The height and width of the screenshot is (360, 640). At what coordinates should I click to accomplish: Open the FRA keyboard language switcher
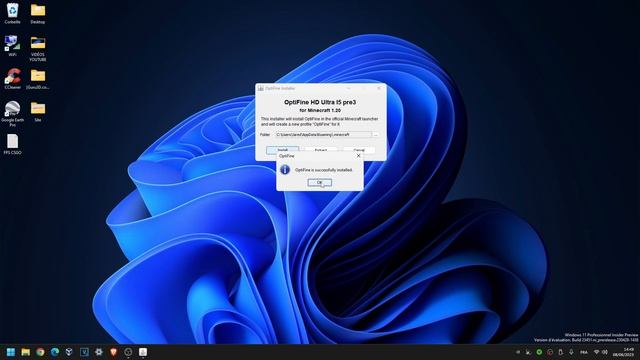(584, 352)
